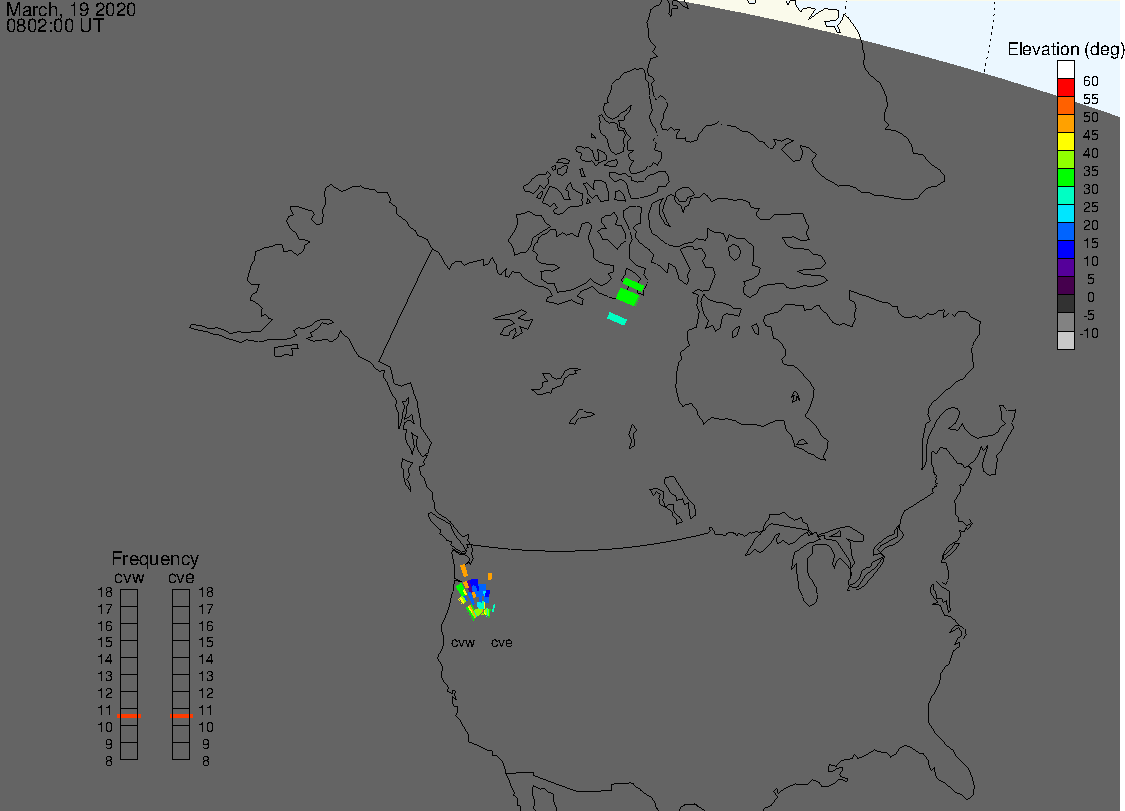
Task: Click the "March, 19 2020" date label
Action: click(x=70, y=9)
